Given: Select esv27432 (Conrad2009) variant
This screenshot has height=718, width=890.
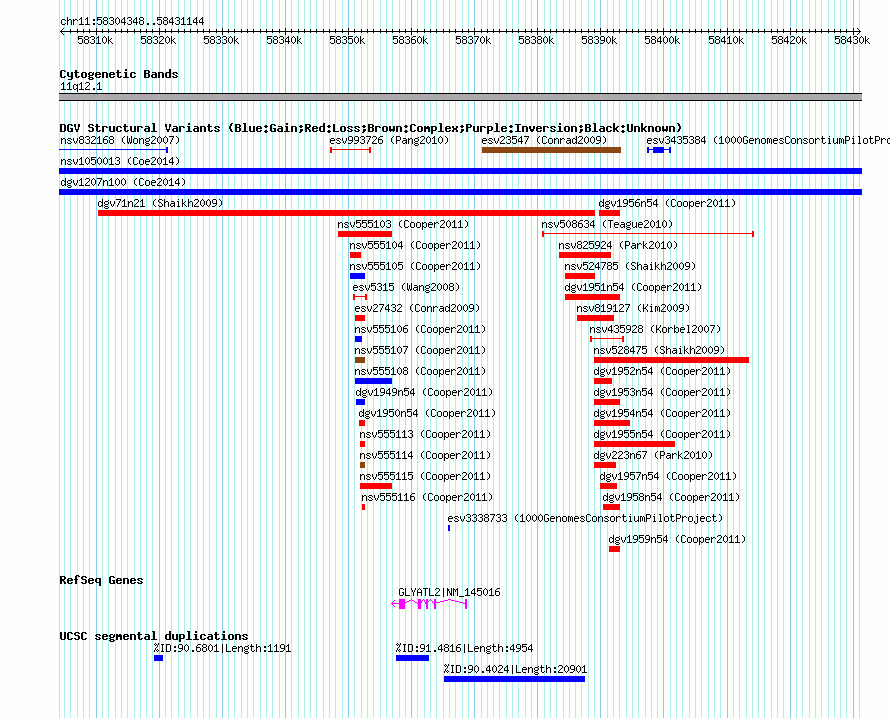Looking at the screenshot, I should click(x=359, y=318).
